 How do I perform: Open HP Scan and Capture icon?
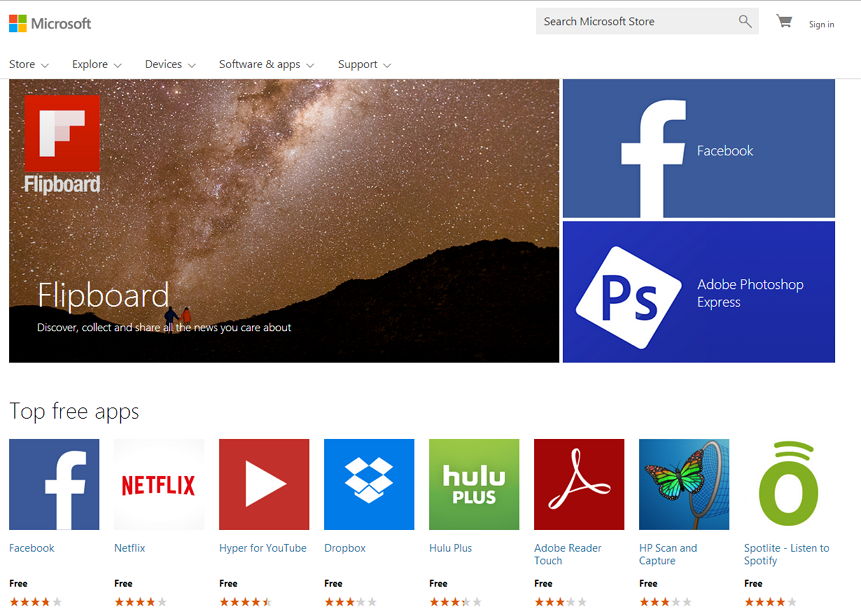pyautogui.click(x=684, y=484)
